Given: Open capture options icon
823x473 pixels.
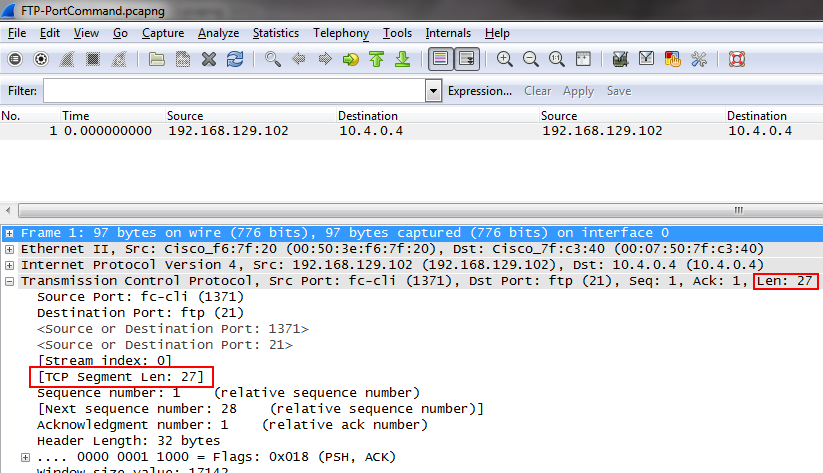Looking at the screenshot, I should [41, 59].
